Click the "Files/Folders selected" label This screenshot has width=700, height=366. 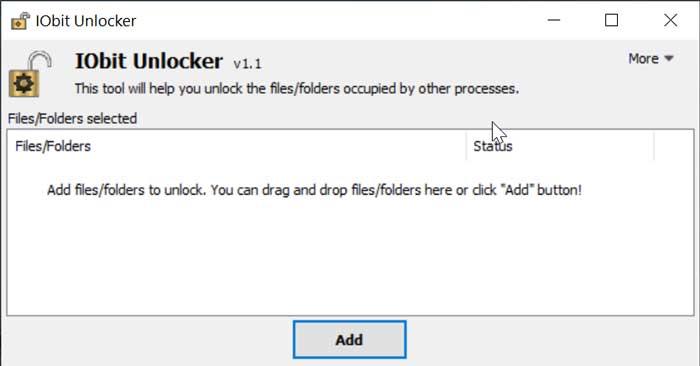72,119
